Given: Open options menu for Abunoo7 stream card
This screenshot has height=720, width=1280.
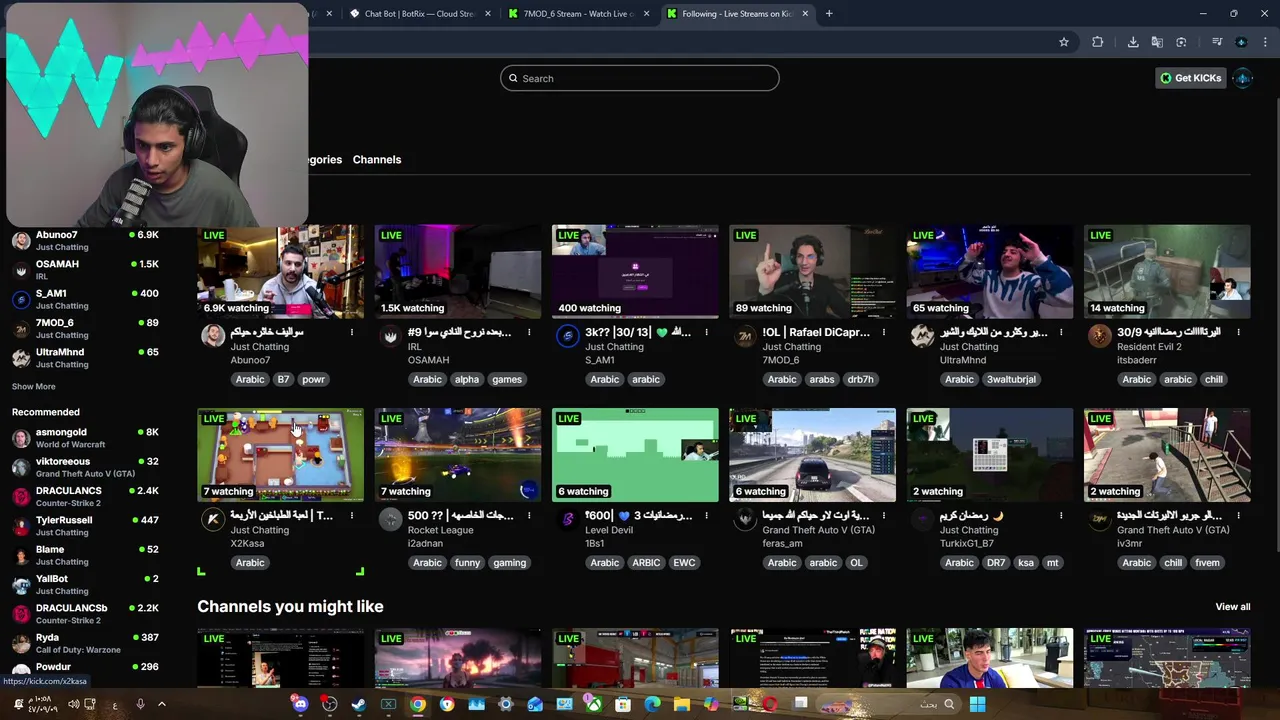Looking at the screenshot, I should pos(352,332).
